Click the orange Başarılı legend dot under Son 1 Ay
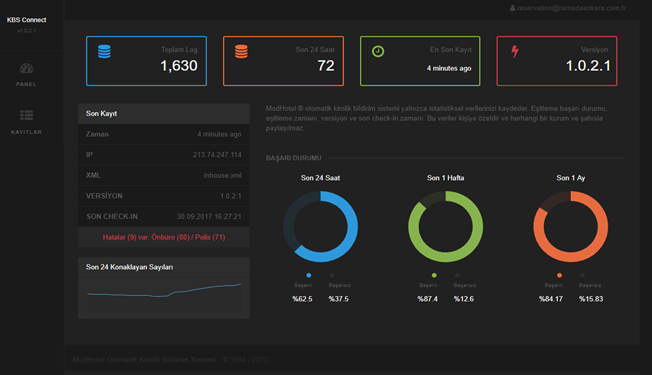 click(x=559, y=275)
